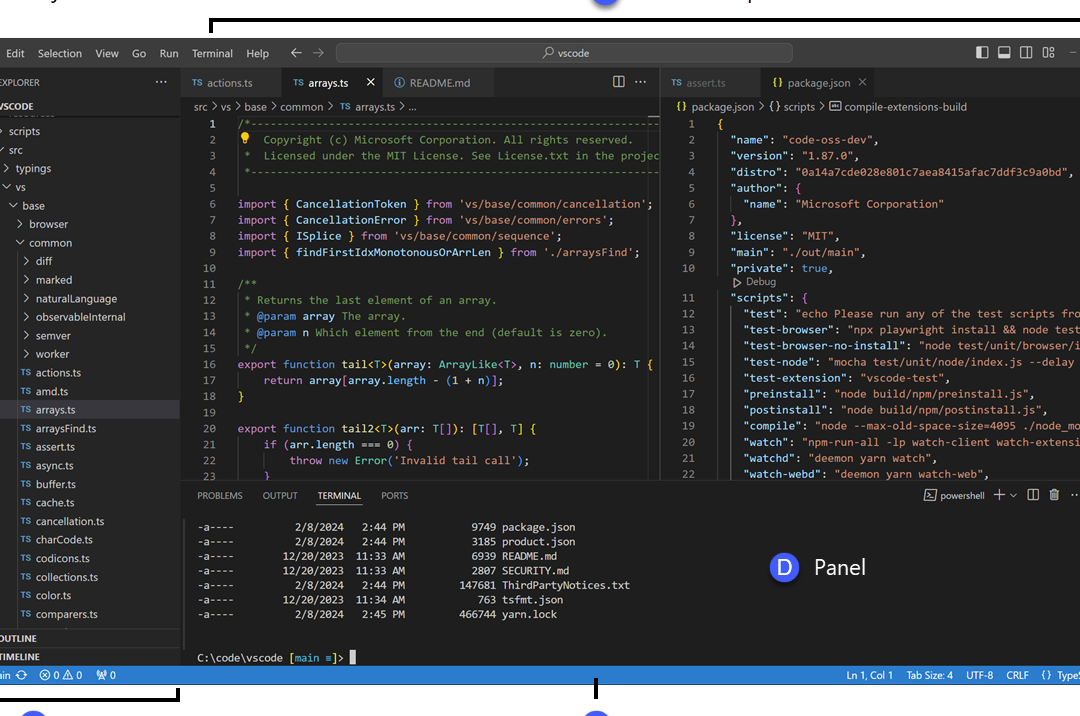Open the Terminal menu
Image resolution: width=1080 pixels, height=716 pixels.
pos(212,53)
